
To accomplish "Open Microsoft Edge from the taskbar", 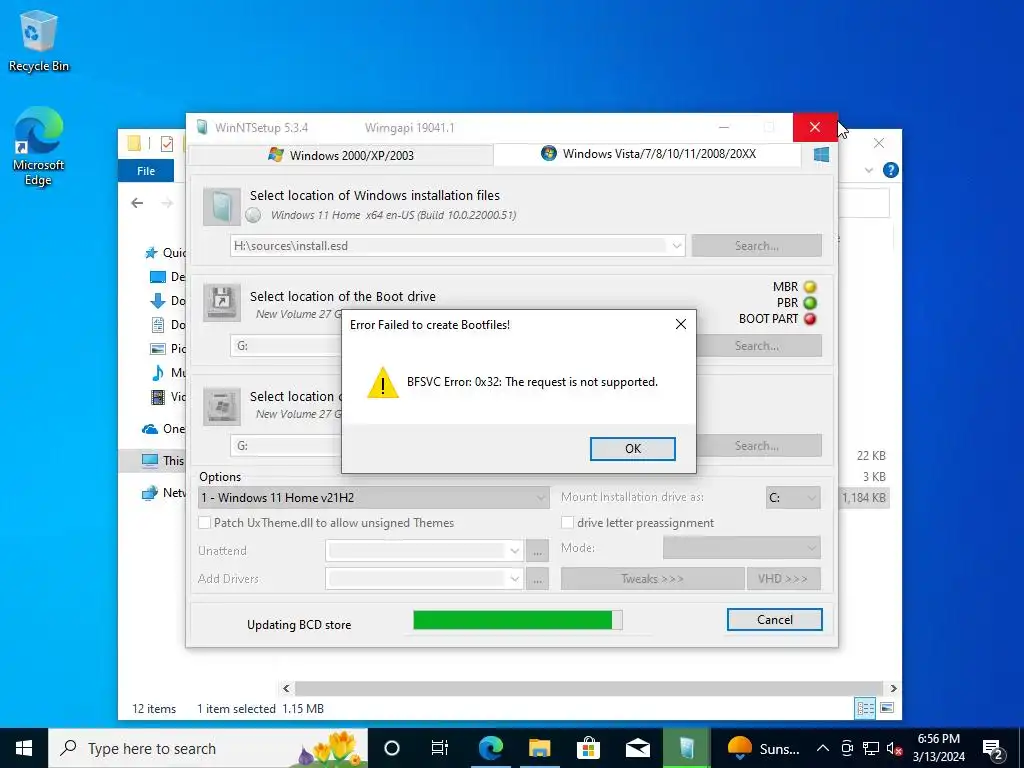I will tap(490, 748).
